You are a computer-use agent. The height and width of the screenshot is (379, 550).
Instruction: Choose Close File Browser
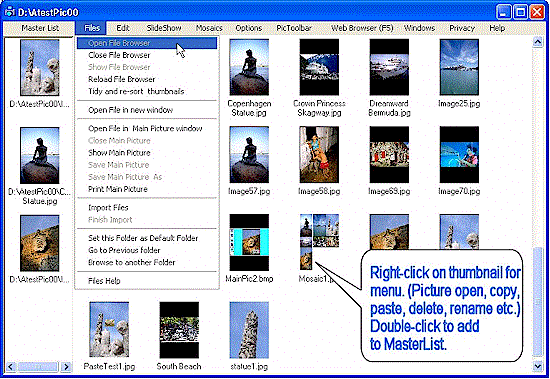click(147, 55)
